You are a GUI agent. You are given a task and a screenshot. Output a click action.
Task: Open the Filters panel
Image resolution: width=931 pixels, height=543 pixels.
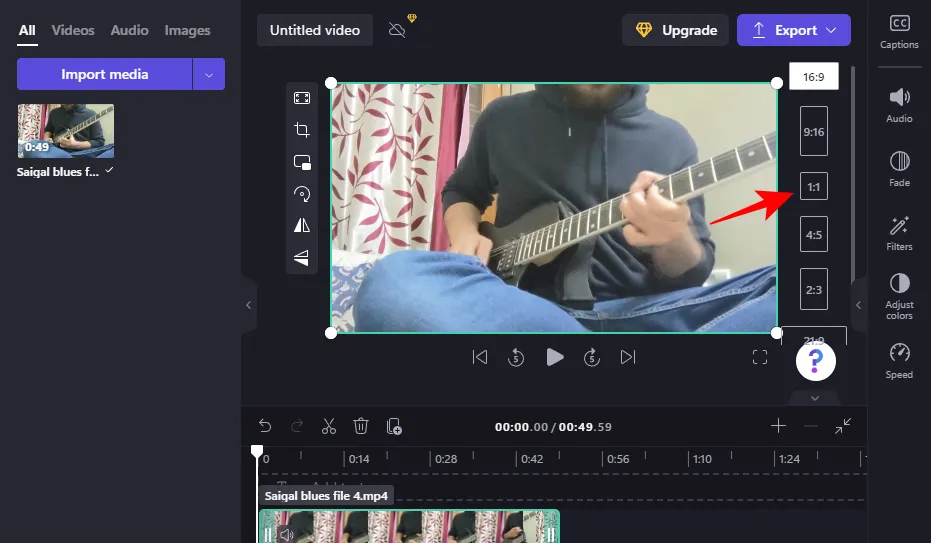[x=899, y=233]
